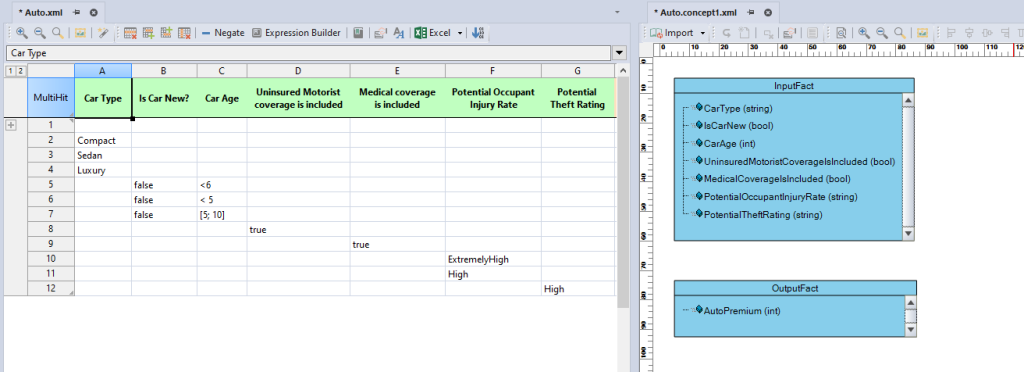Select column A header
Viewport: 1024px width, 372px height.
(103, 70)
